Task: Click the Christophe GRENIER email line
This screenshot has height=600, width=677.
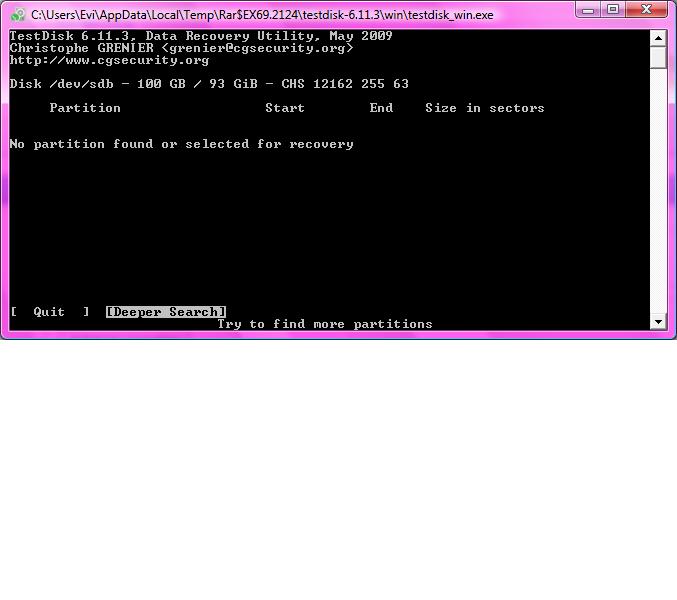Action: 181,48
